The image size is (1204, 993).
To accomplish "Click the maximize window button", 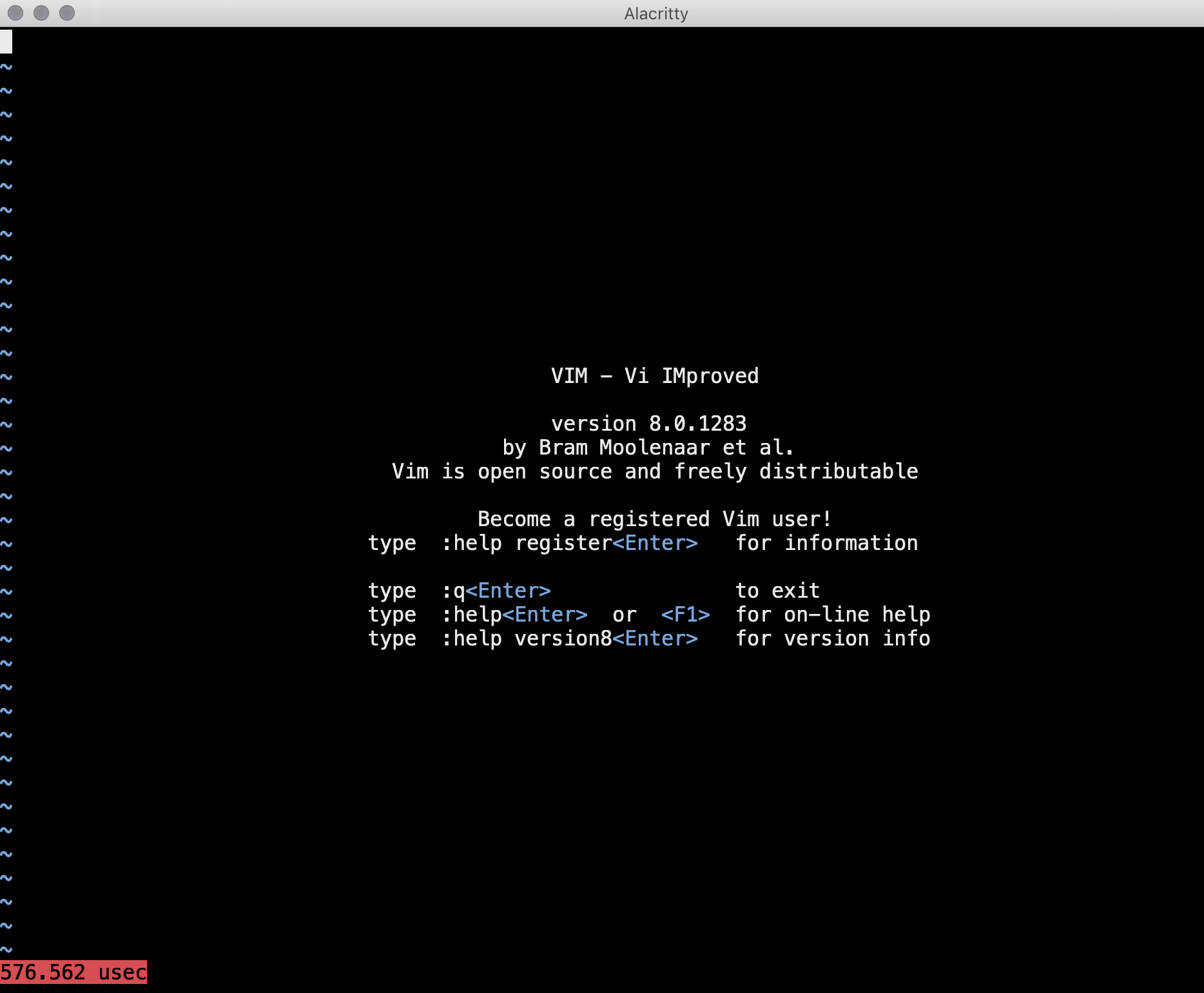I will click(67, 13).
